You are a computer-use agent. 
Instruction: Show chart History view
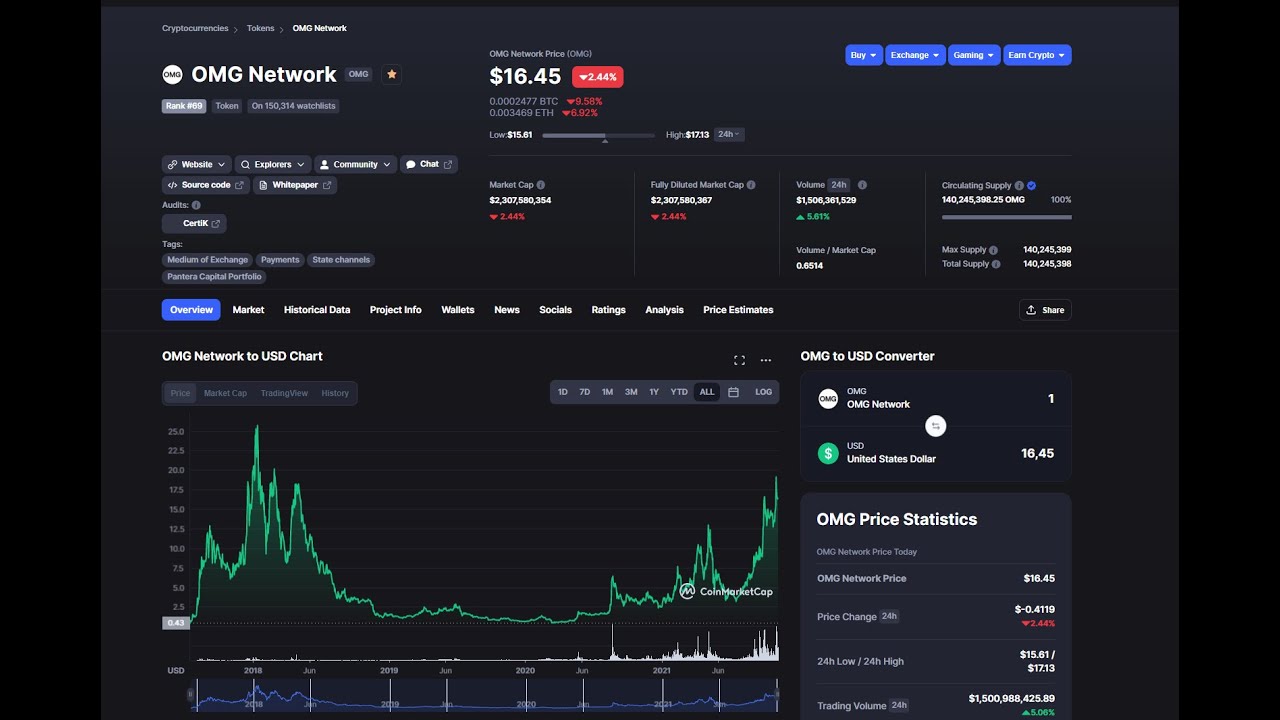pyautogui.click(x=335, y=393)
